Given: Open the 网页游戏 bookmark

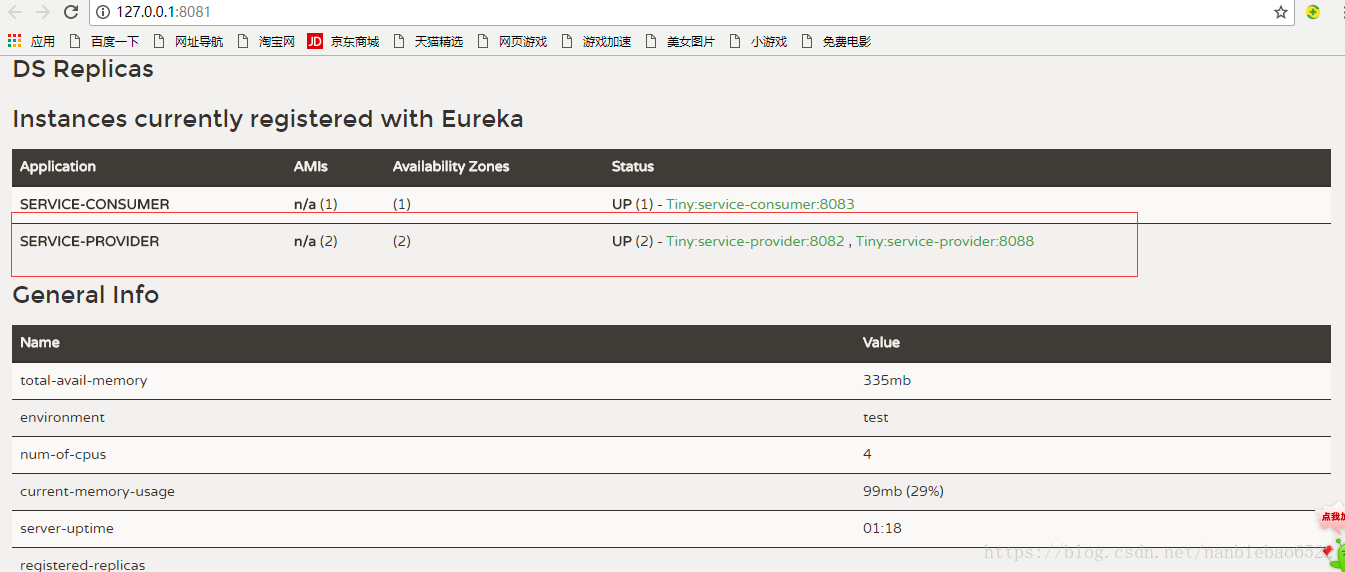Looking at the screenshot, I should 512,41.
